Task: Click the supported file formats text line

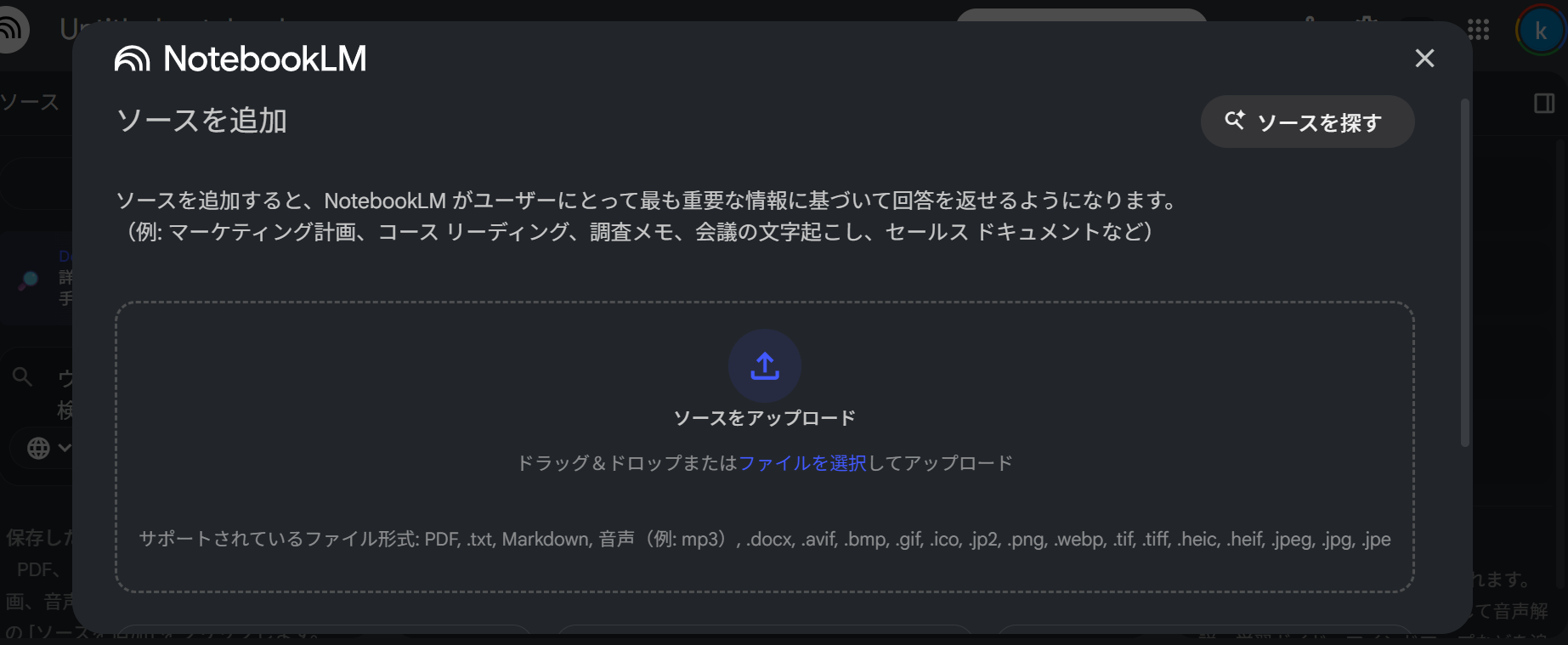Action: (x=765, y=539)
